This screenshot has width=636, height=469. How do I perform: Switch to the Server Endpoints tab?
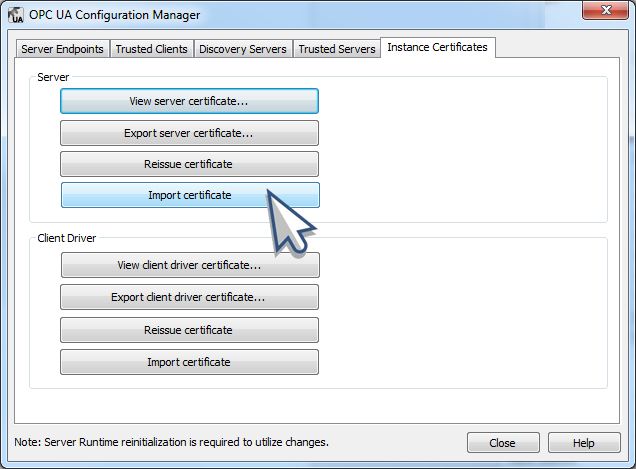click(62, 49)
